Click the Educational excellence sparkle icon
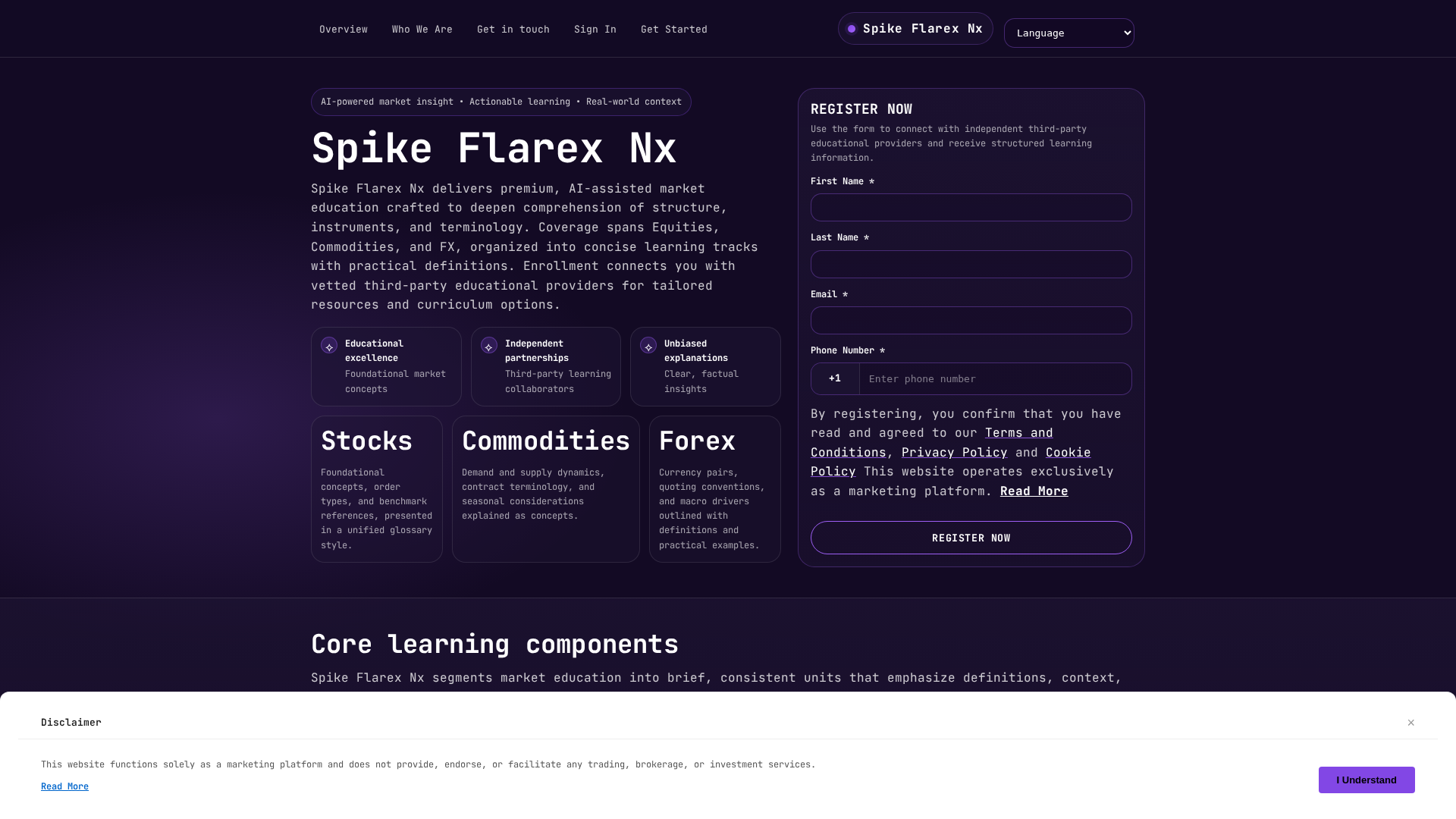 pyautogui.click(x=329, y=346)
